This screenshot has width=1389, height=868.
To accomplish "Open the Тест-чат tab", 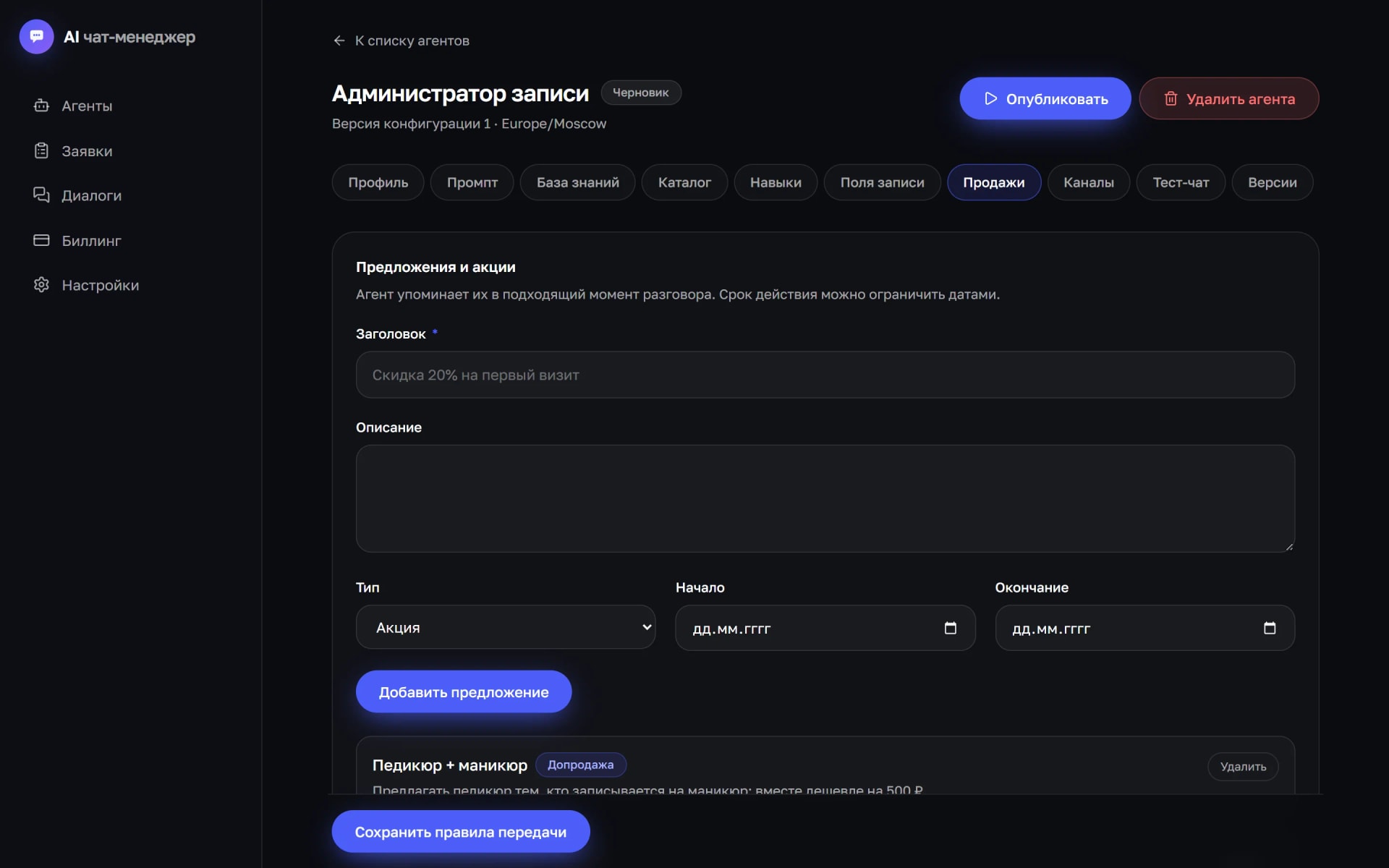I will (1181, 182).
